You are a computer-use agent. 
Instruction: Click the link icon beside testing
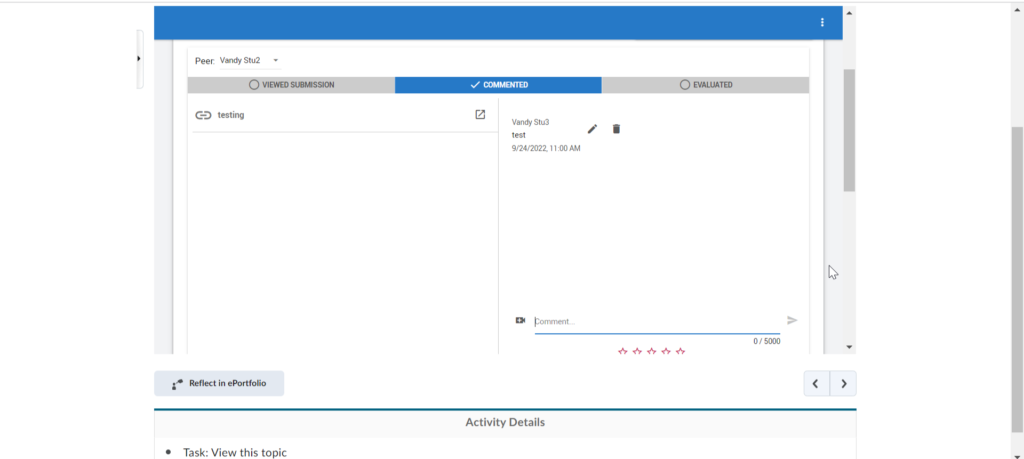[x=203, y=115]
